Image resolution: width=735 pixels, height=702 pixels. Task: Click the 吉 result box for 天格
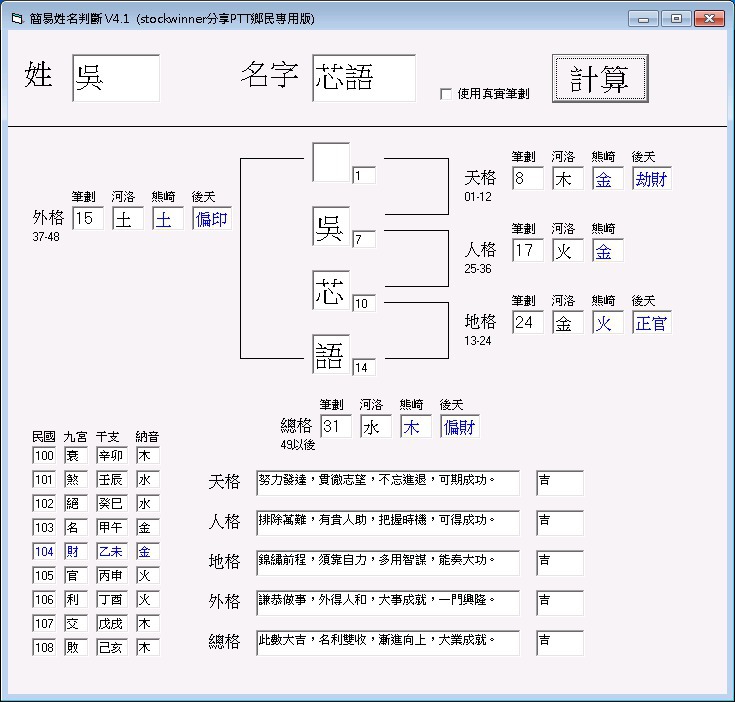pyautogui.click(x=560, y=483)
